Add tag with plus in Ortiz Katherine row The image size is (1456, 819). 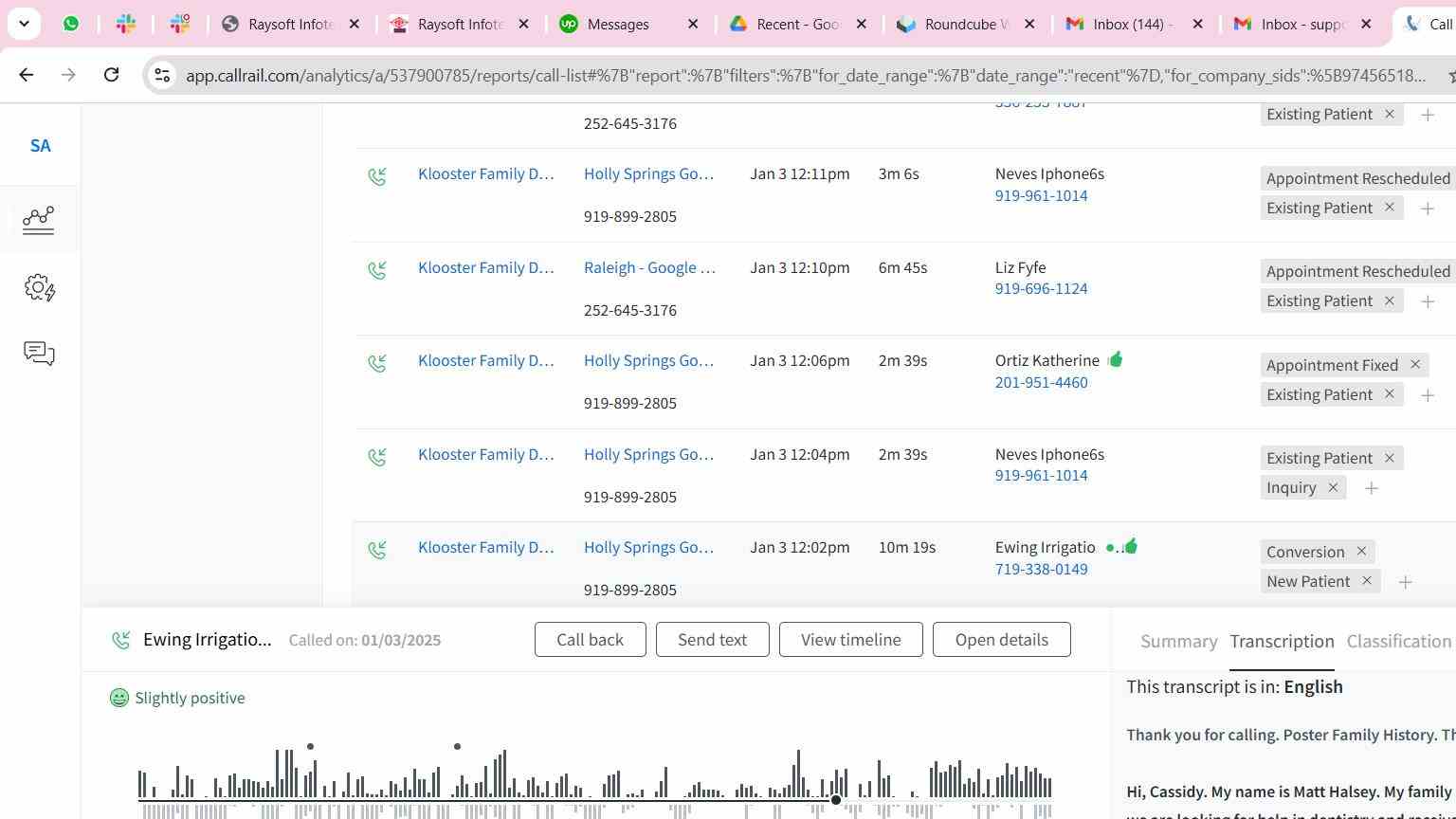(1428, 395)
